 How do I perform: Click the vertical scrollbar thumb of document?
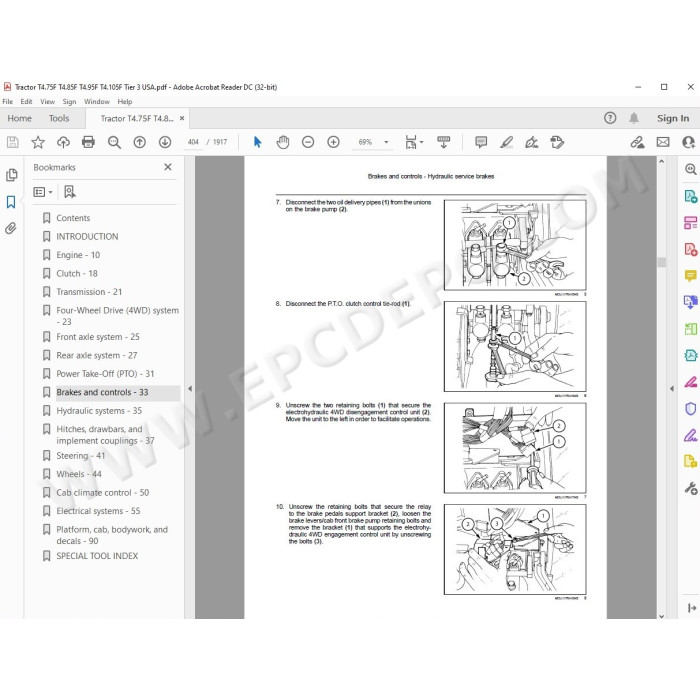pos(662,262)
